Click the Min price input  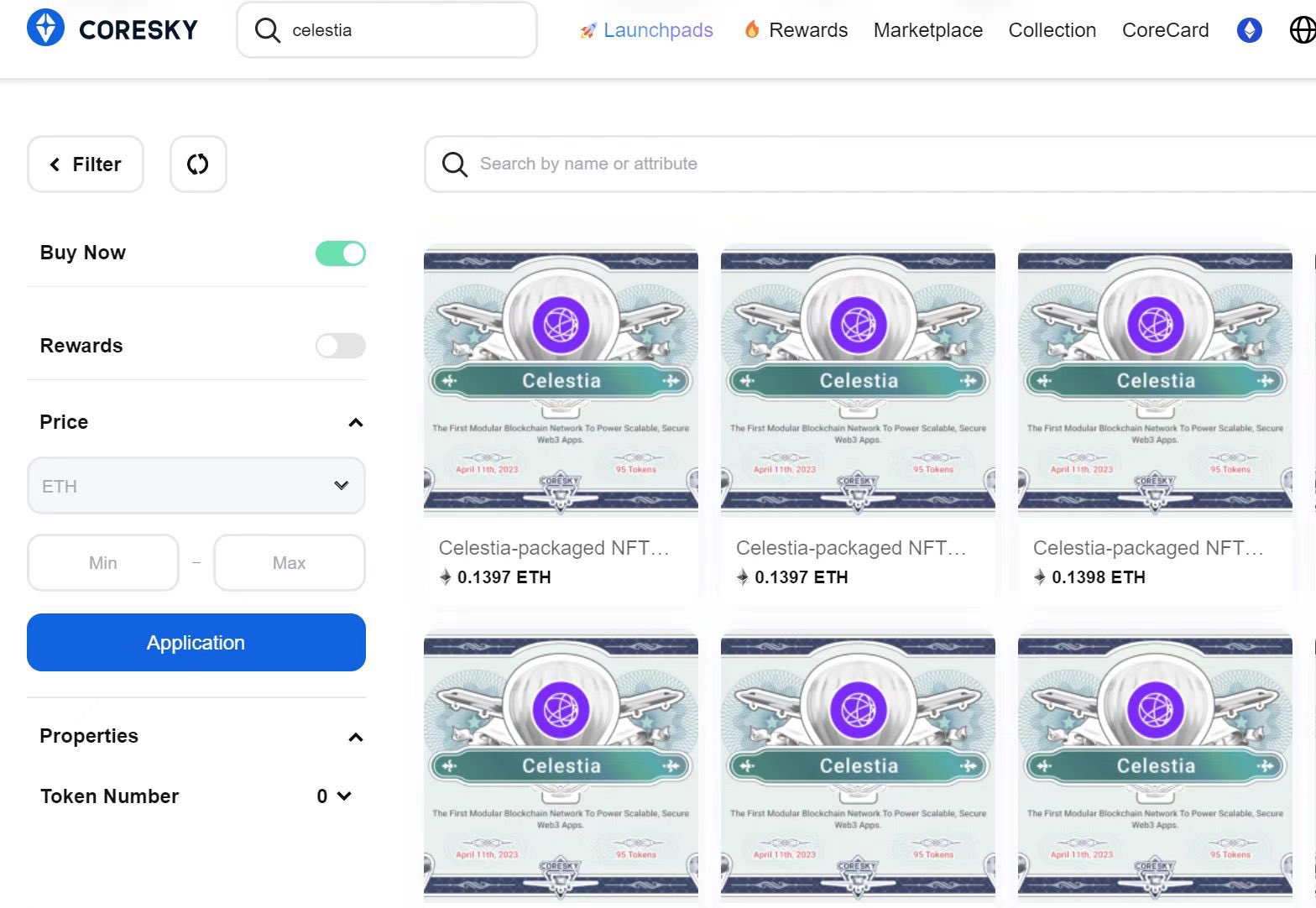tap(103, 563)
